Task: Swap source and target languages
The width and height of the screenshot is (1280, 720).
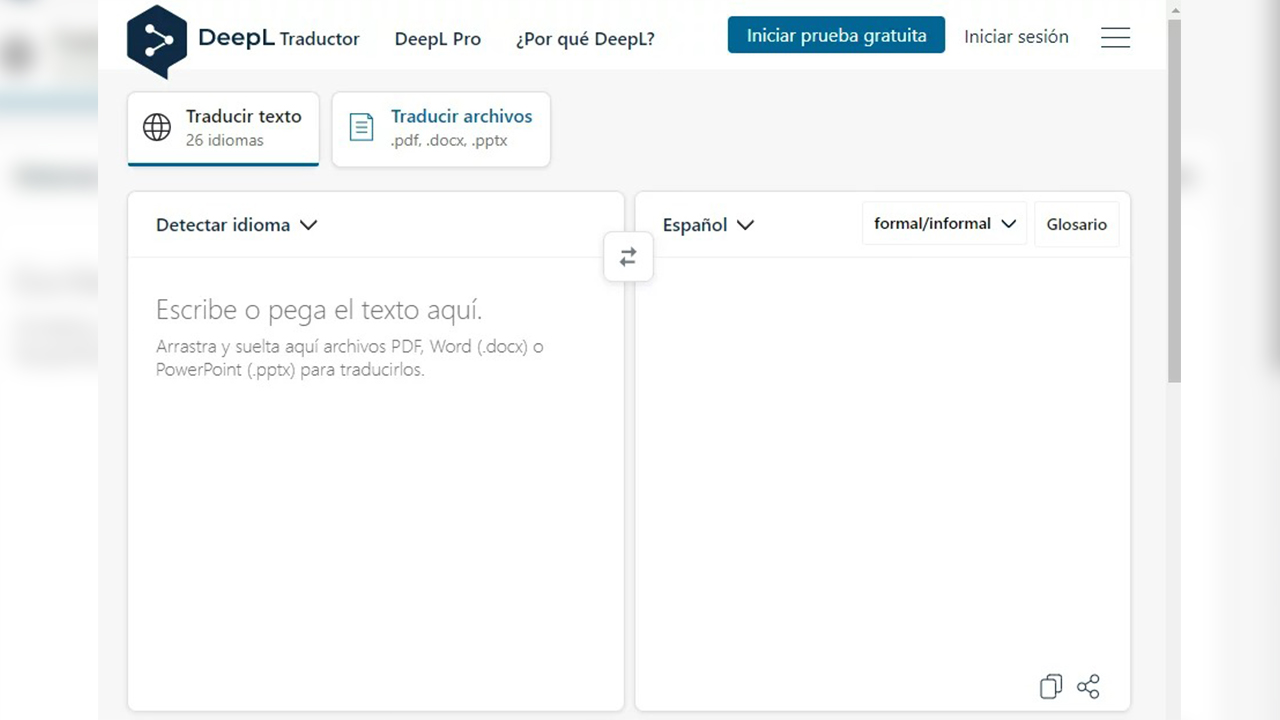Action: point(628,258)
